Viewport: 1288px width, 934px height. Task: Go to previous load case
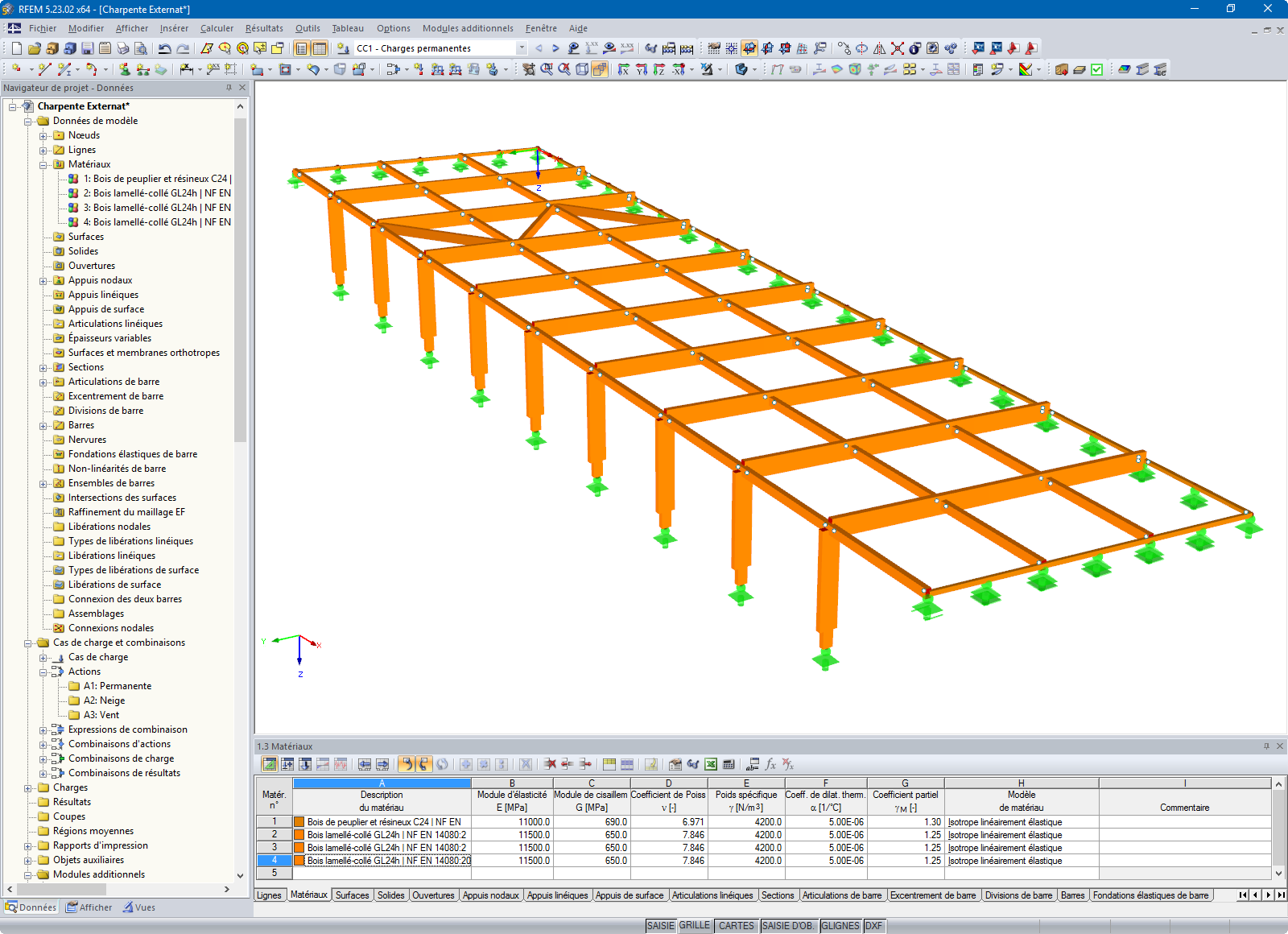click(x=539, y=48)
